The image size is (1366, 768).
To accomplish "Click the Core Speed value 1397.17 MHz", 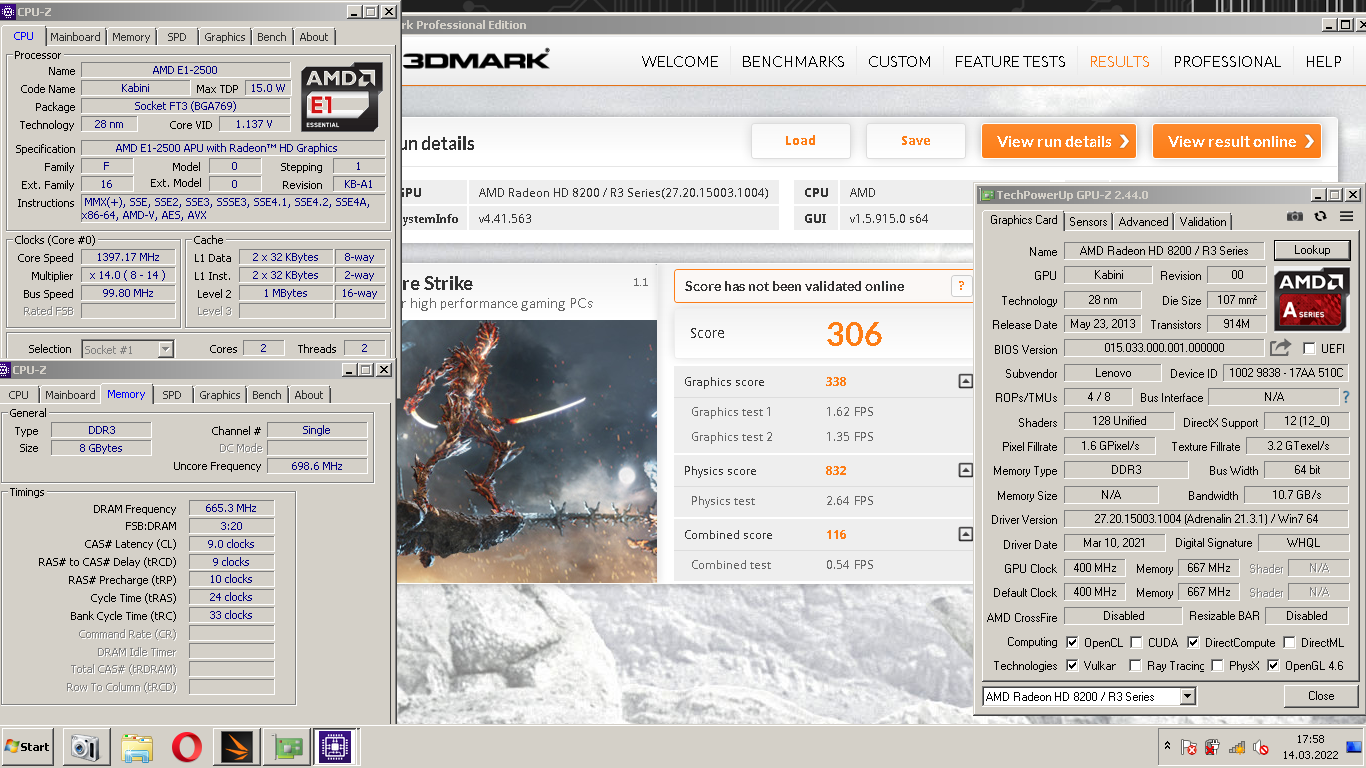I will click(130, 258).
